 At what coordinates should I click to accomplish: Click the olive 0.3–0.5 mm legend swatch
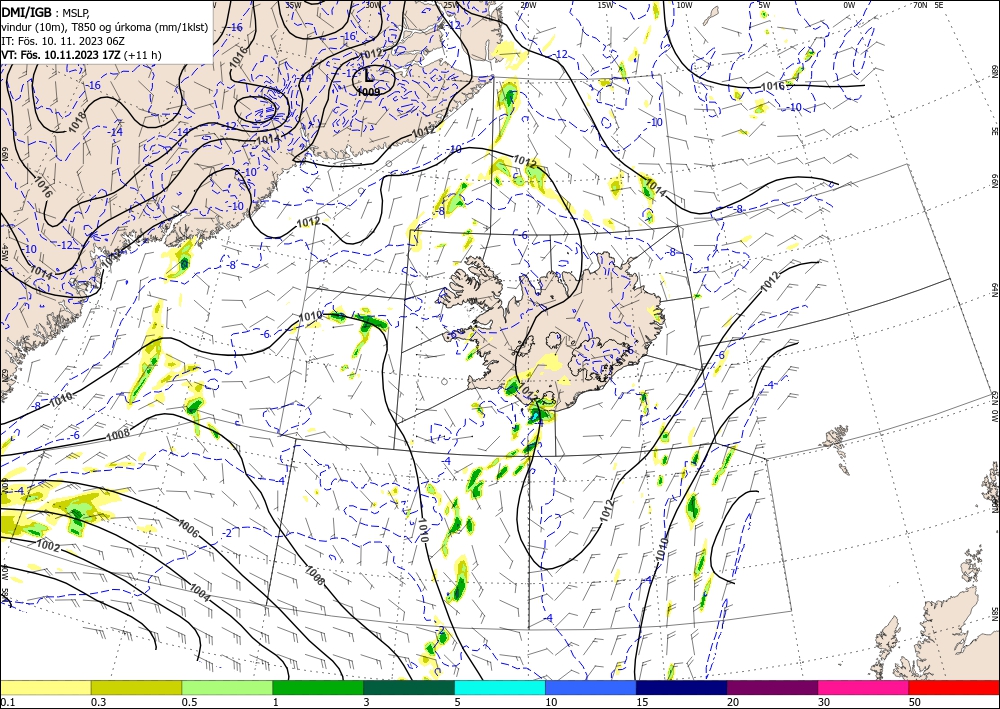(x=136, y=687)
